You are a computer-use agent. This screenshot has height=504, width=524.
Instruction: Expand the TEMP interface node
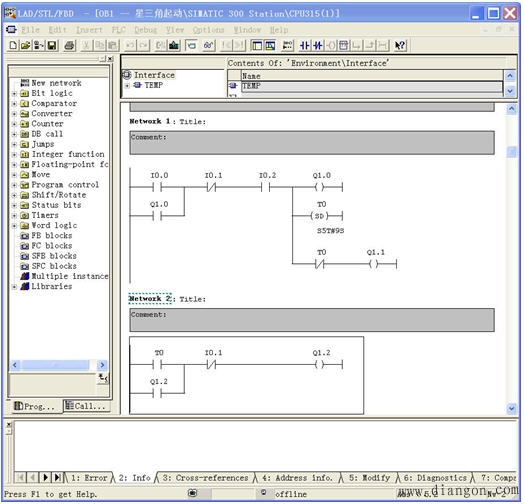(x=127, y=86)
